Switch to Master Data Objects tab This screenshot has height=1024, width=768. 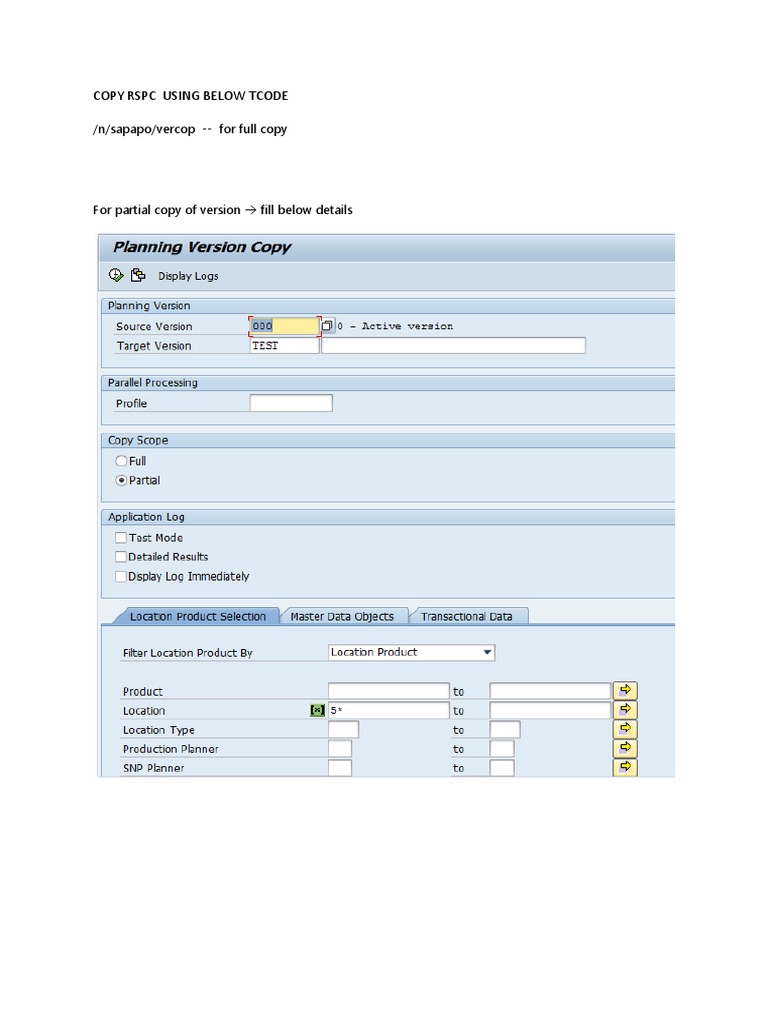342,616
